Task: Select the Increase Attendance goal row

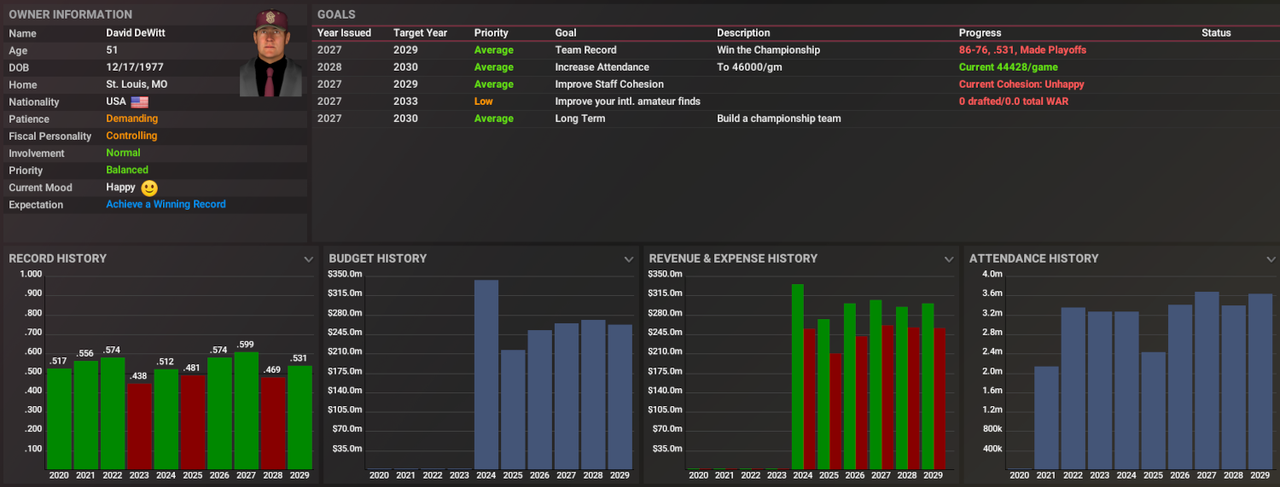Action: click(794, 67)
